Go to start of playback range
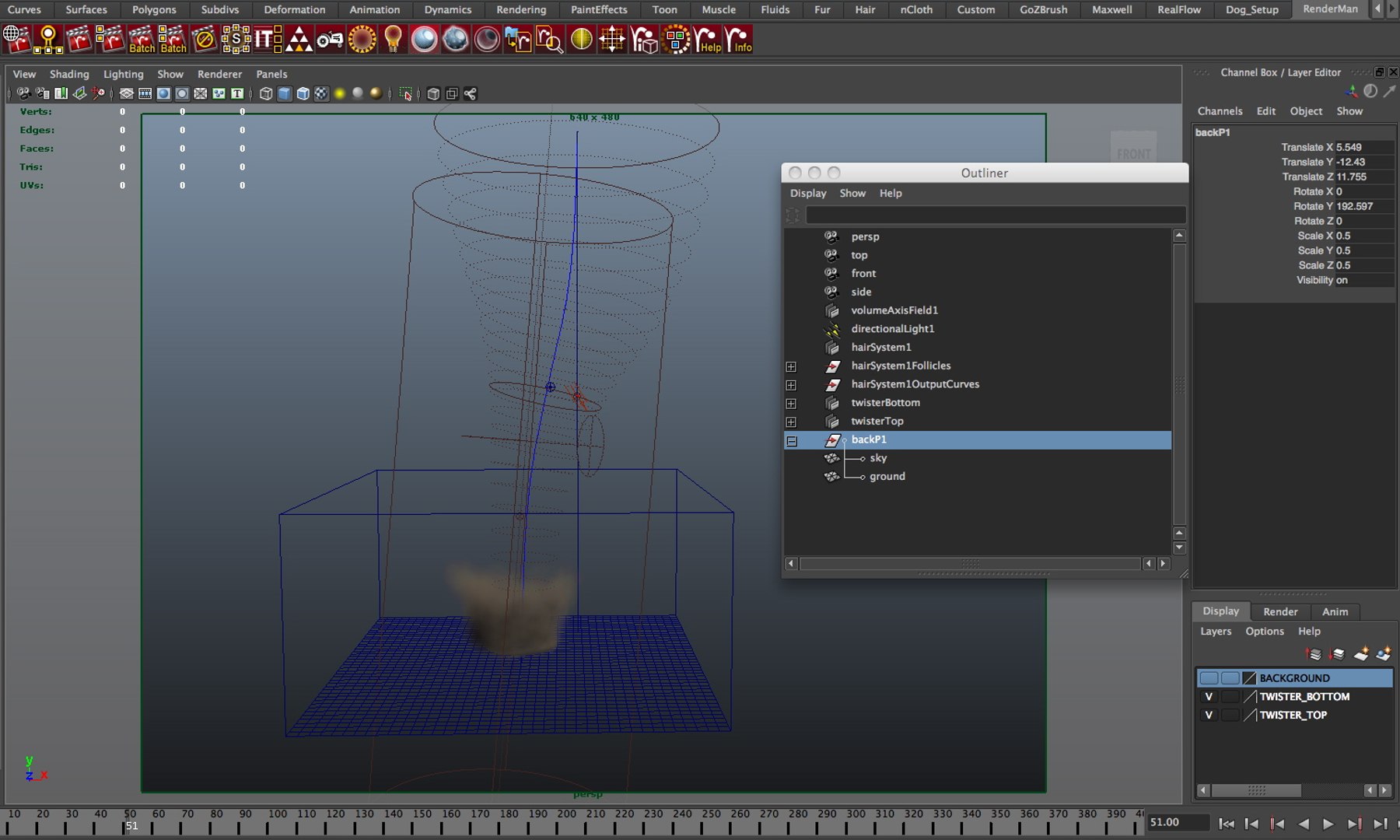Viewport: 1400px width, 840px height. click(x=1227, y=824)
